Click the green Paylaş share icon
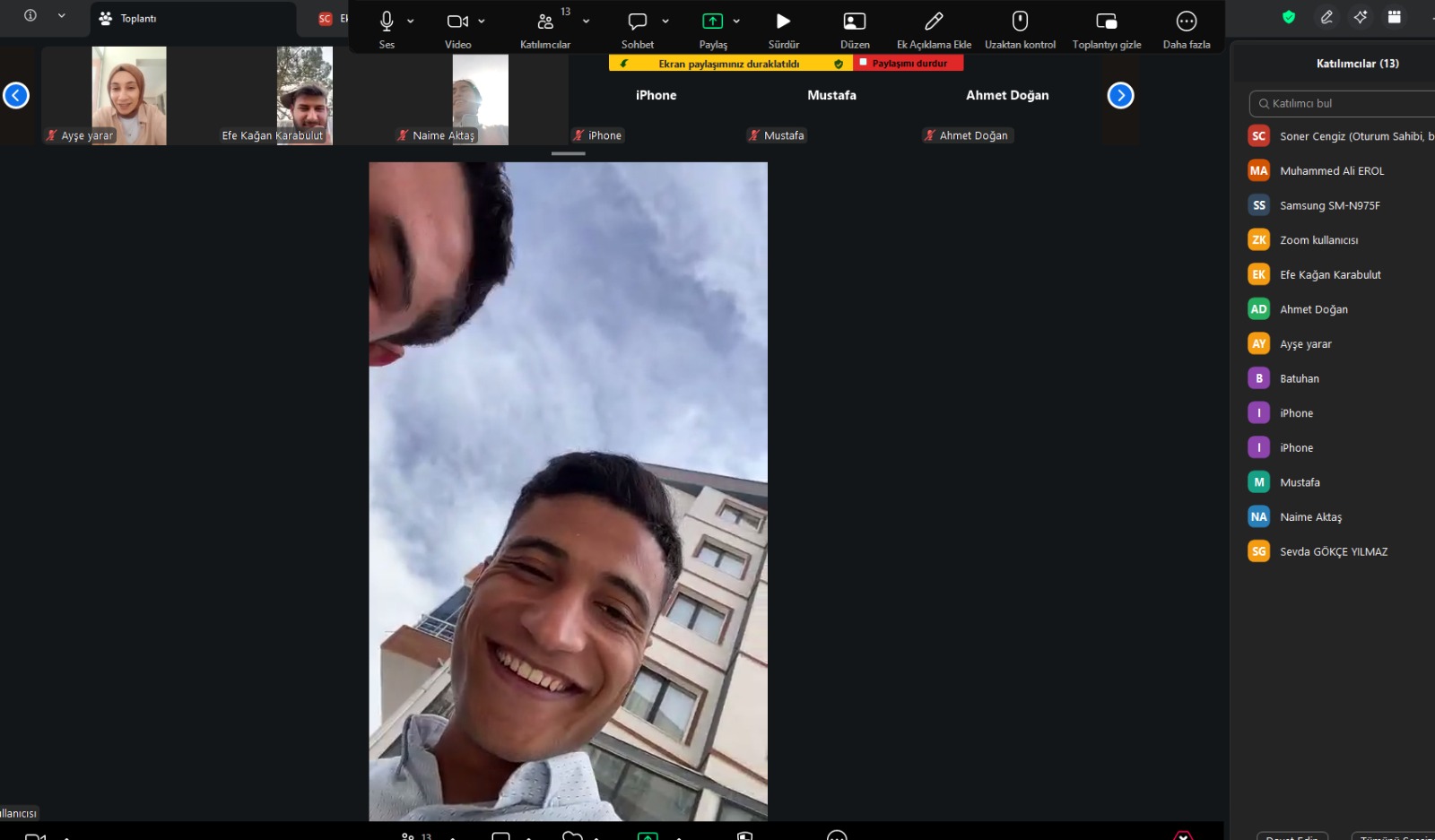This screenshot has width=1435, height=840. (x=712, y=22)
